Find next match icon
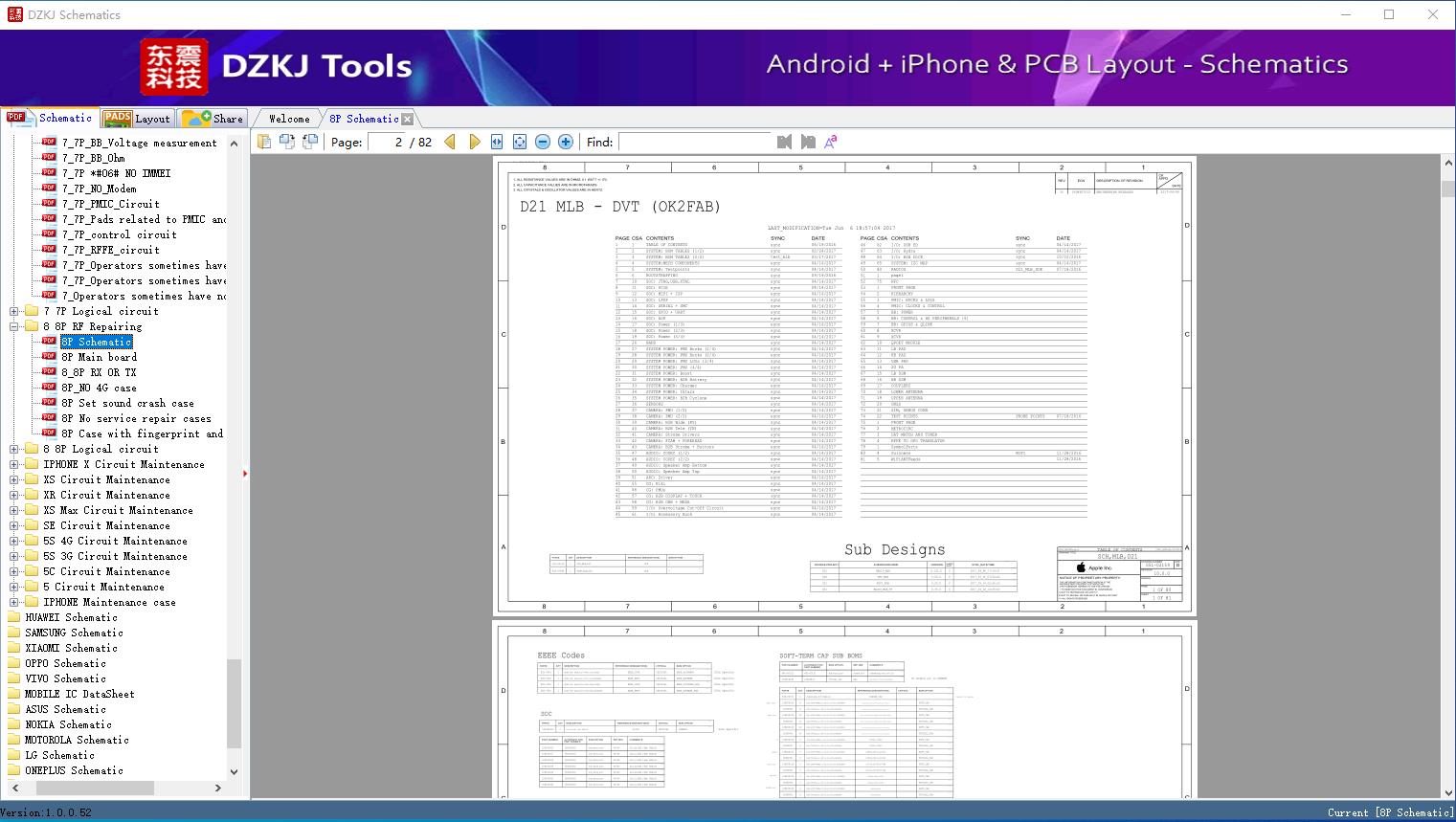 coord(808,142)
